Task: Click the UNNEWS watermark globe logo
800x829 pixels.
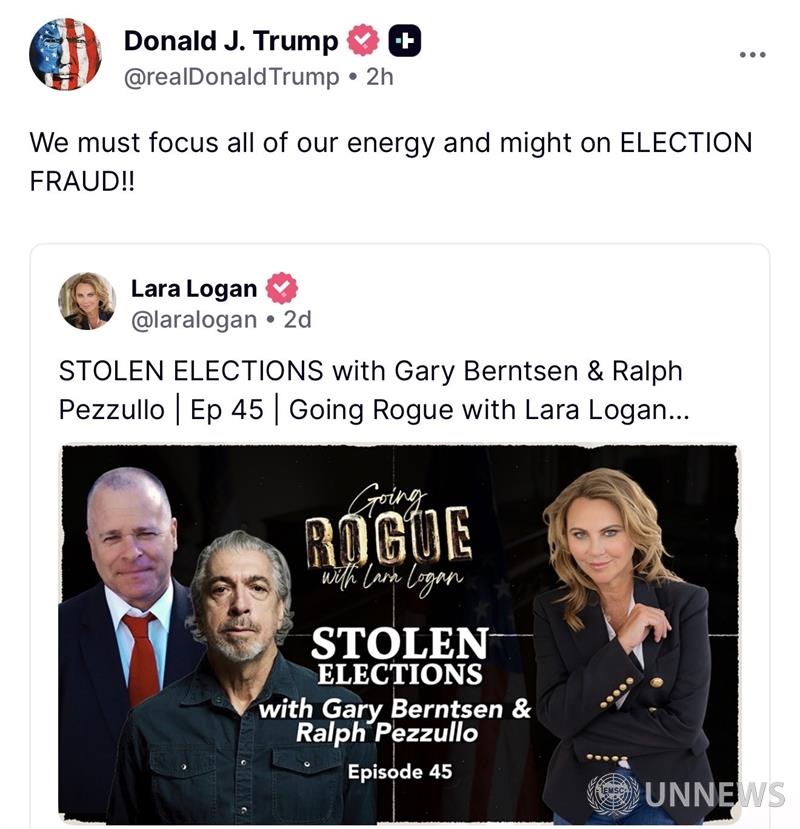Action: pyautogui.click(x=613, y=794)
